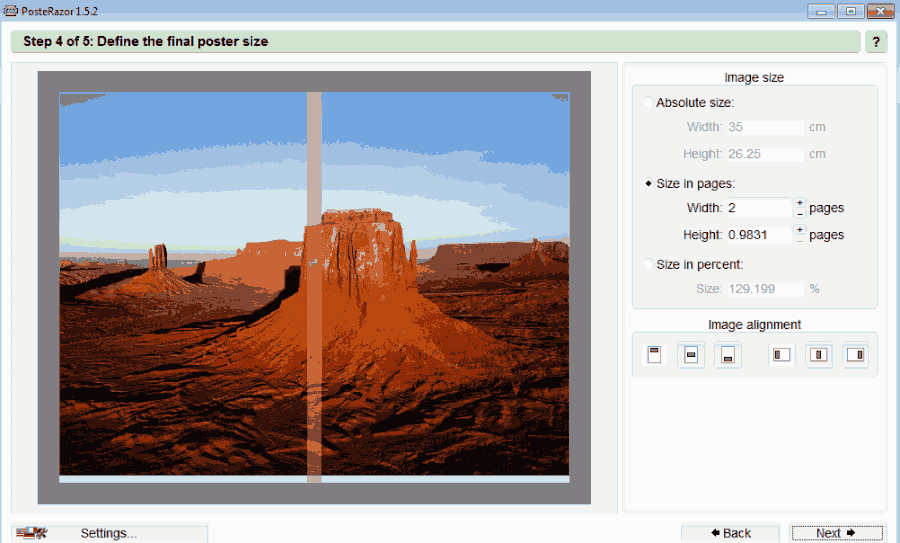This screenshot has width=900, height=543.
Task: Click the 'Image alignment' heading
Action: click(x=754, y=325)
